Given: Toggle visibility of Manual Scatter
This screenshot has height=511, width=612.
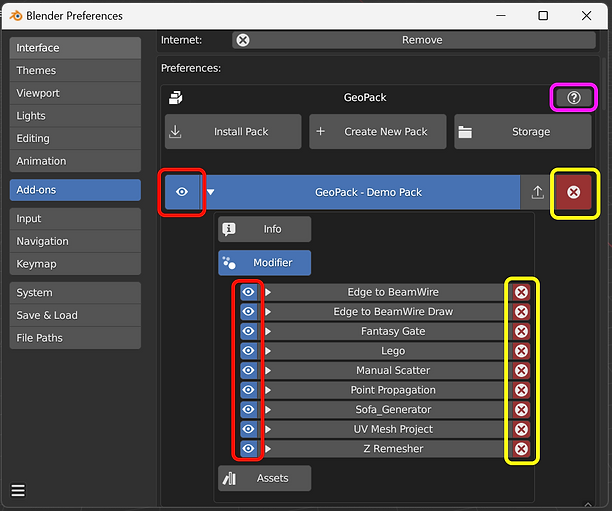Looking at the screenshot, I should click(248, 370).
